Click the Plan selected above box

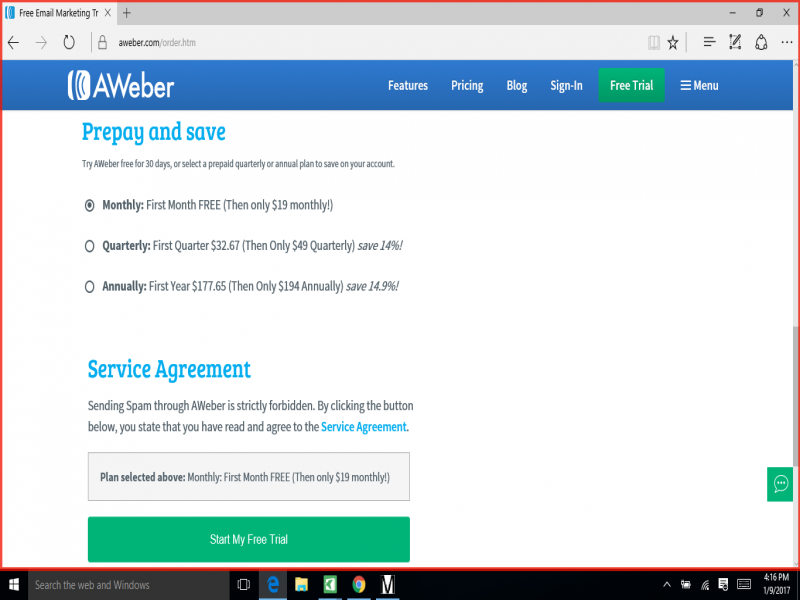(x=248, y=477)
